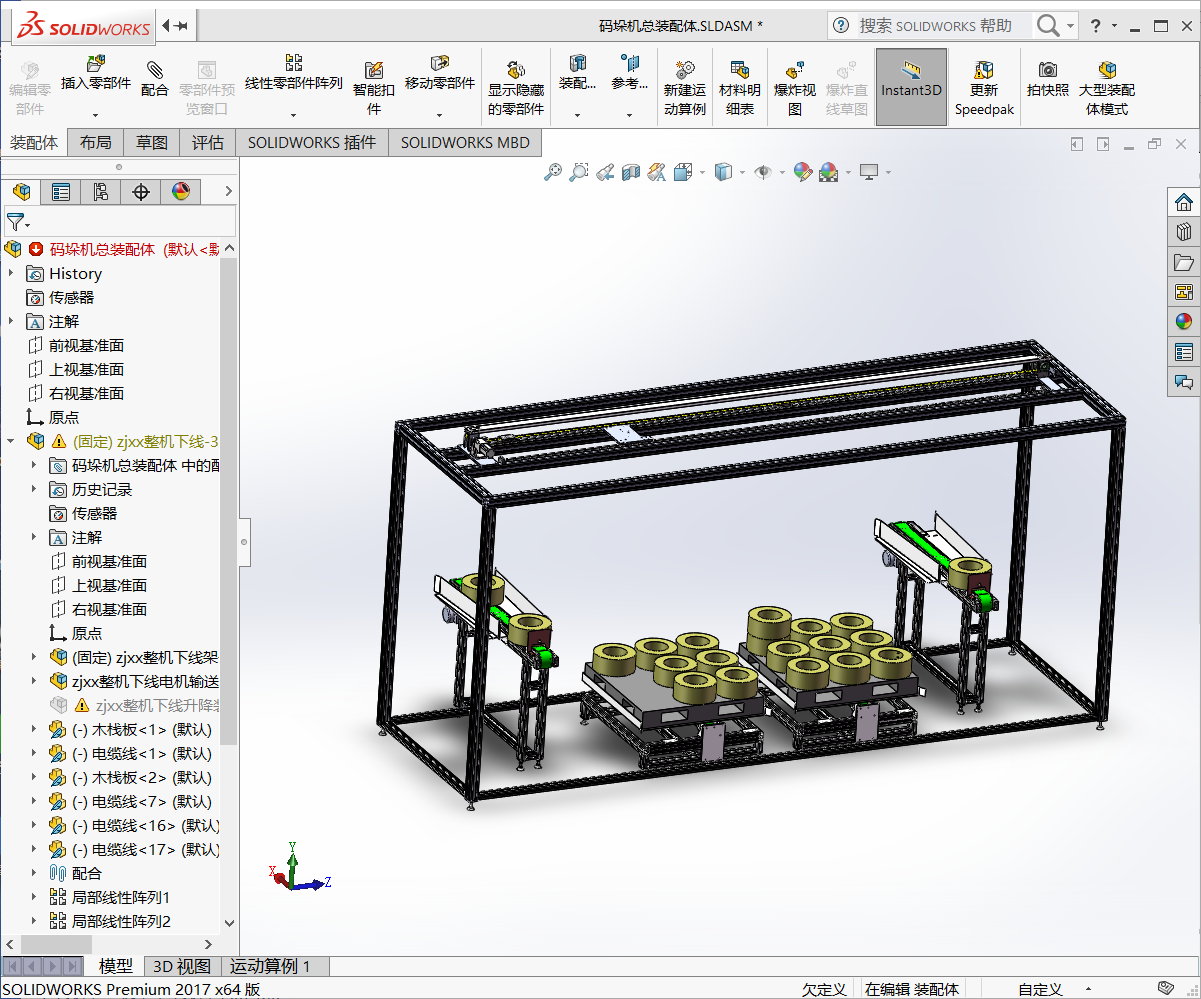The height and width of the screenshot is (999, 1201).
Task: Open File Explorer folder icon in task pane
Action: pos(1184,262)
